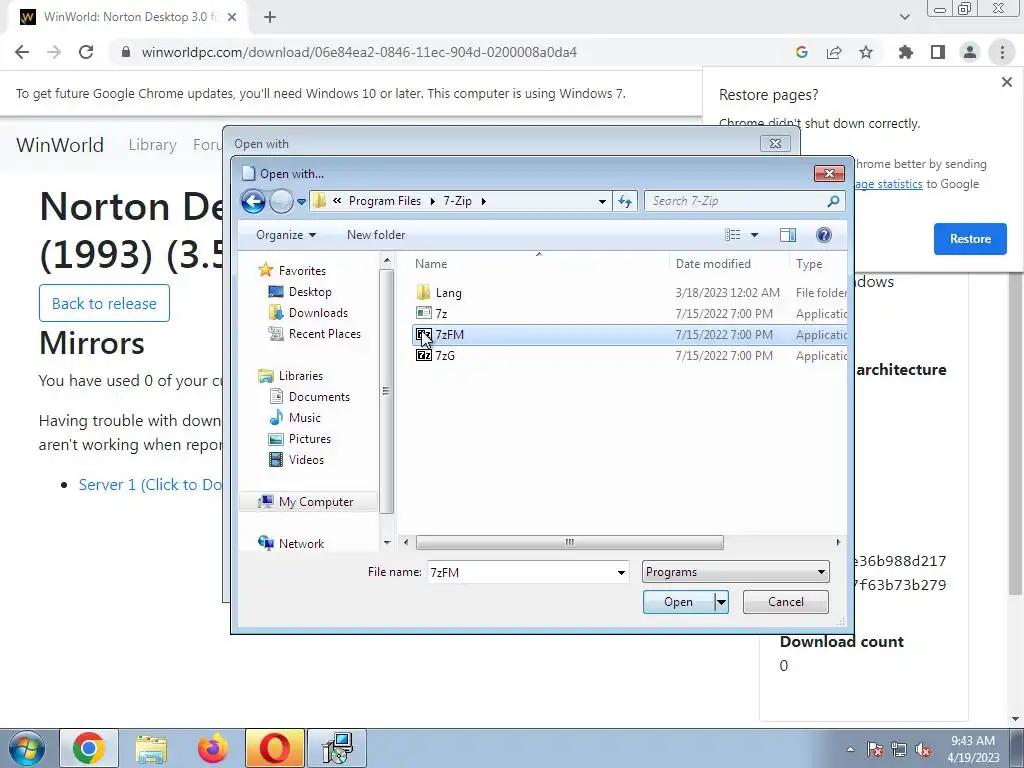
Task: Bookmark this page with the star icon
Action: 866,52
